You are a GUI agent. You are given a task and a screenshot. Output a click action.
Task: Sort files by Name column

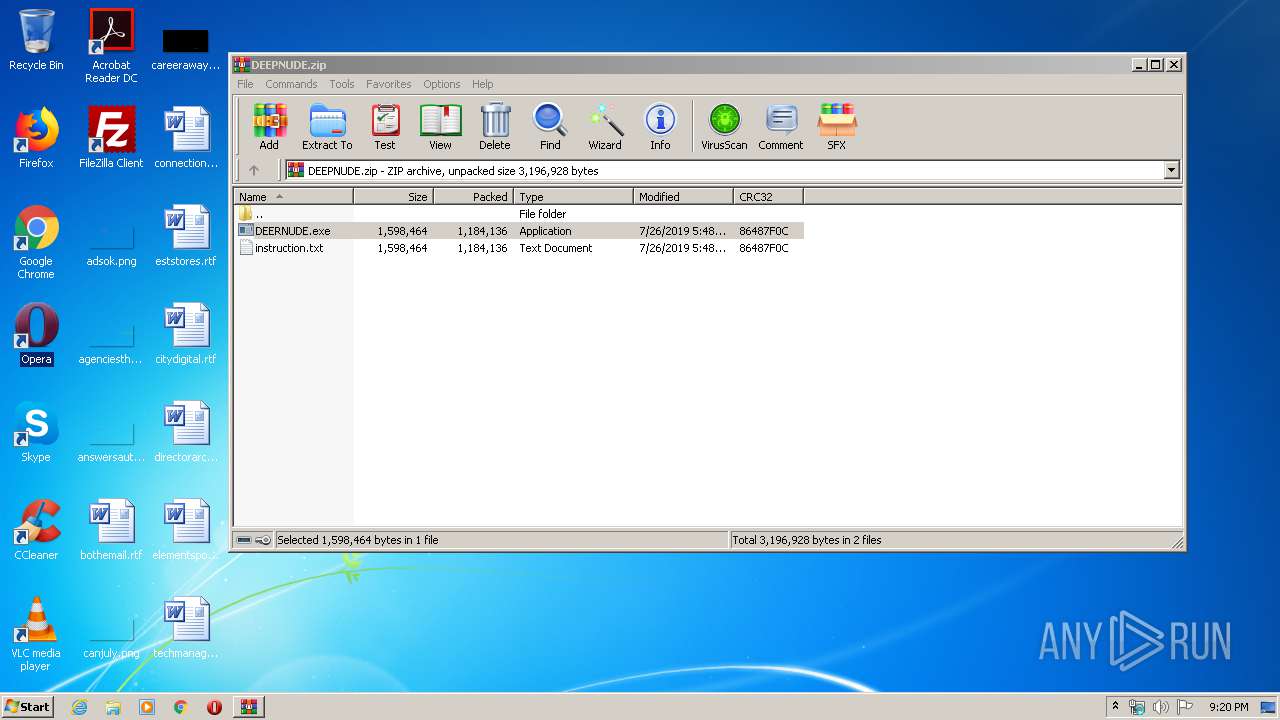pos(294,197)
